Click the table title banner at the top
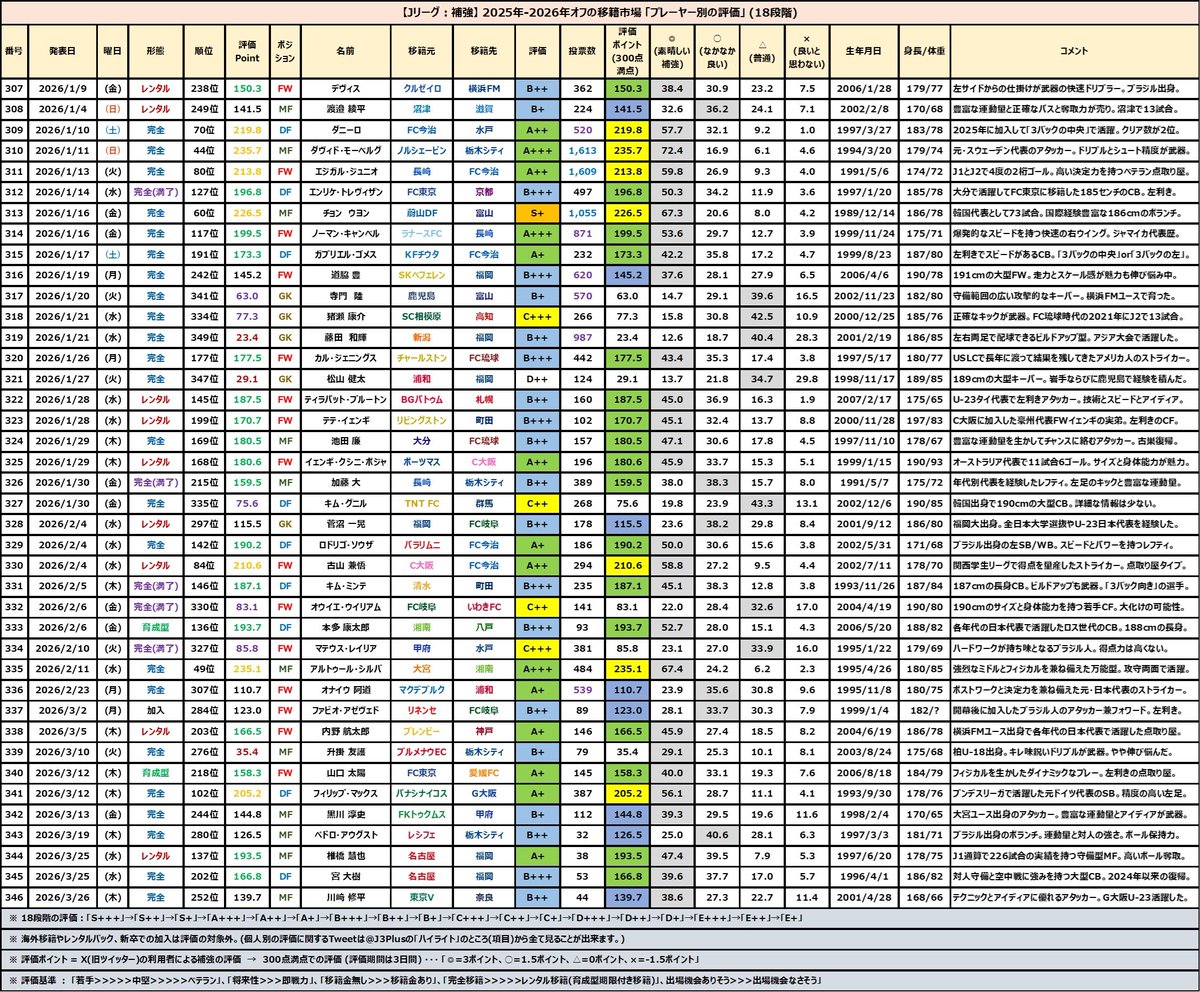Image resolution: width=1200 pixels, height=992 pixels. pos(600,12)
